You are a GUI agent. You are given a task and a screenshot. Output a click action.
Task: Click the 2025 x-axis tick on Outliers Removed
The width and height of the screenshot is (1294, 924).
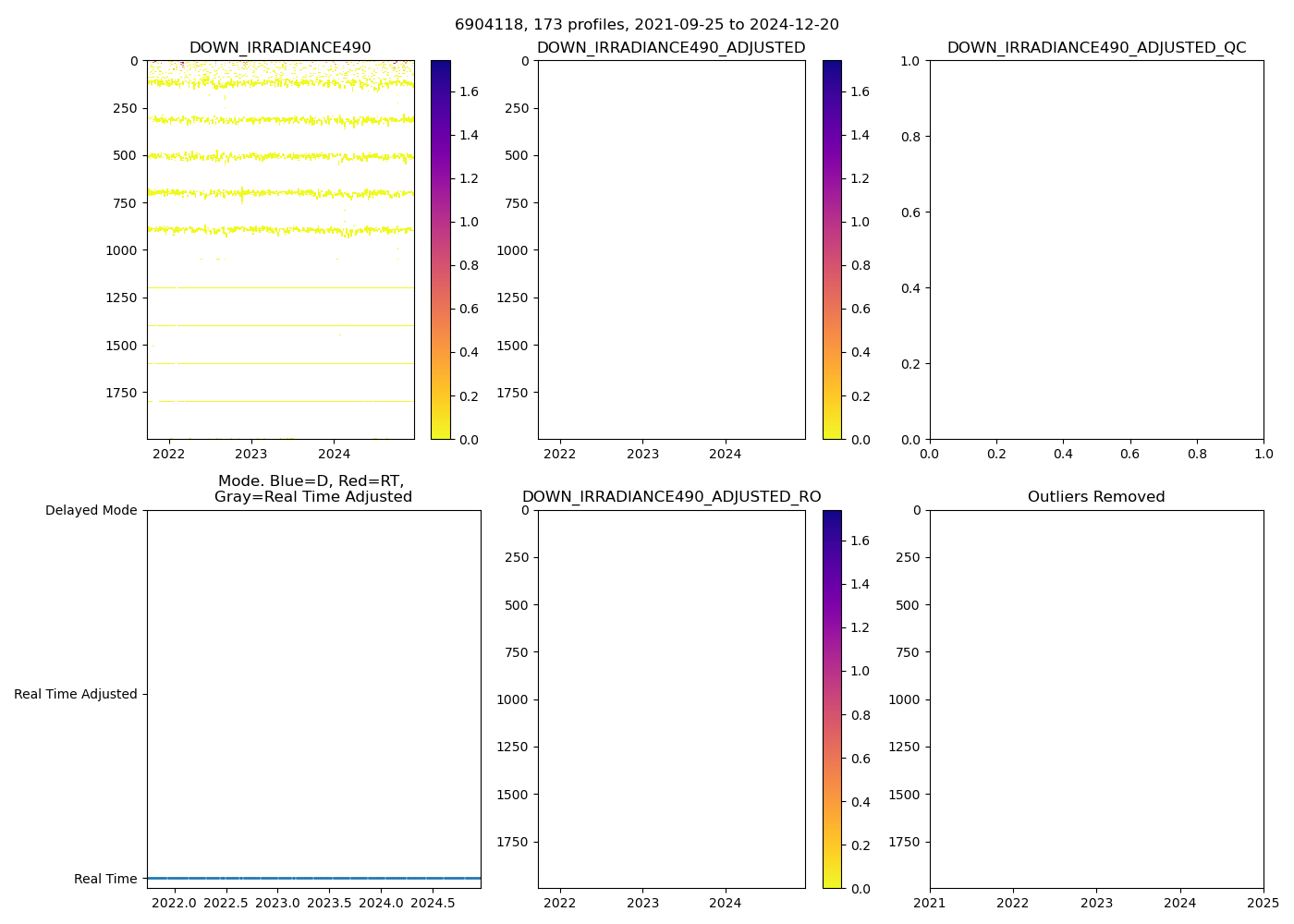[x=1263, y=903]
